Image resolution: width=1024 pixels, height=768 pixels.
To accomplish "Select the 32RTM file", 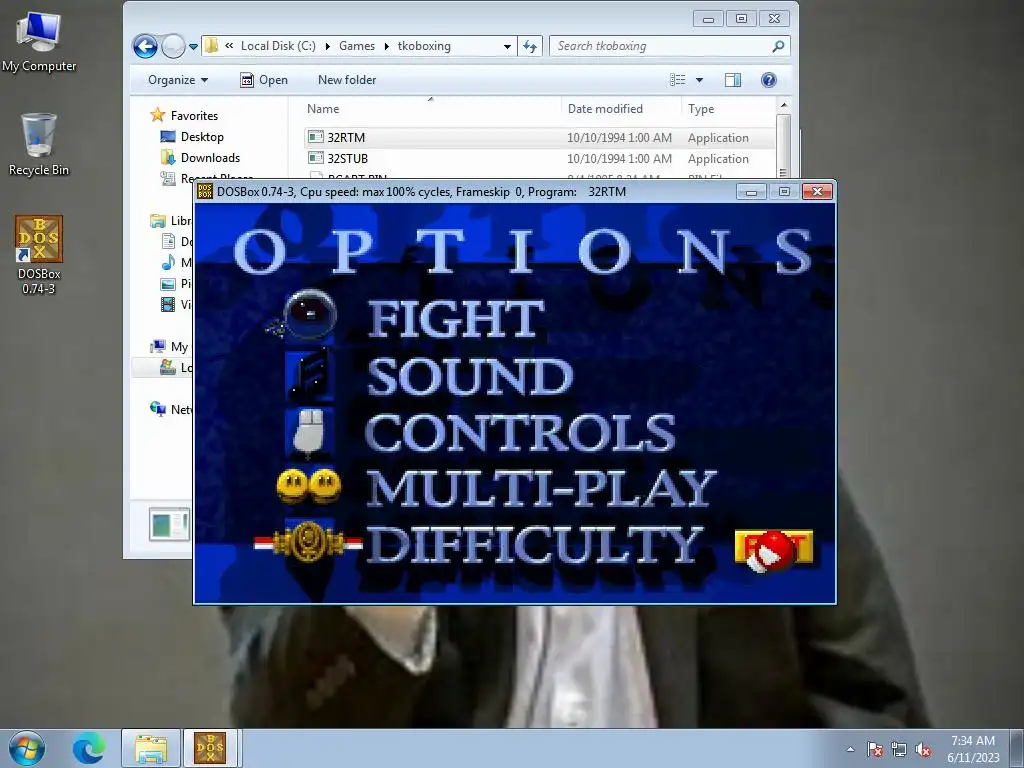I will 346,137.
